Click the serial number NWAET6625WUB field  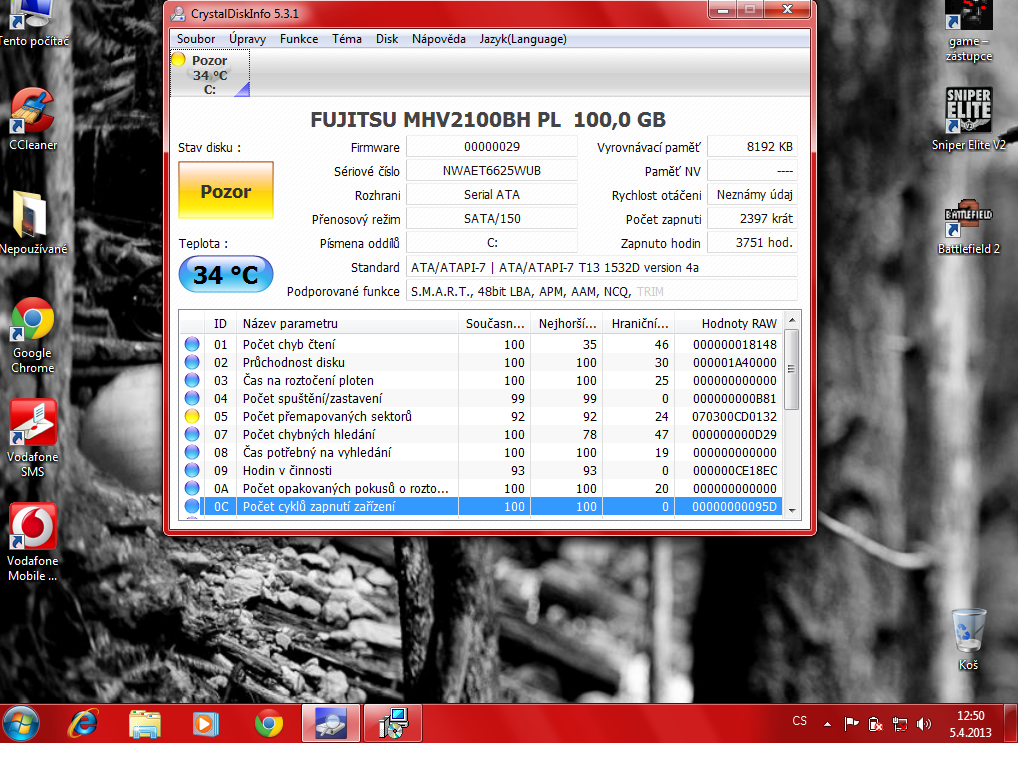point(492,170)
